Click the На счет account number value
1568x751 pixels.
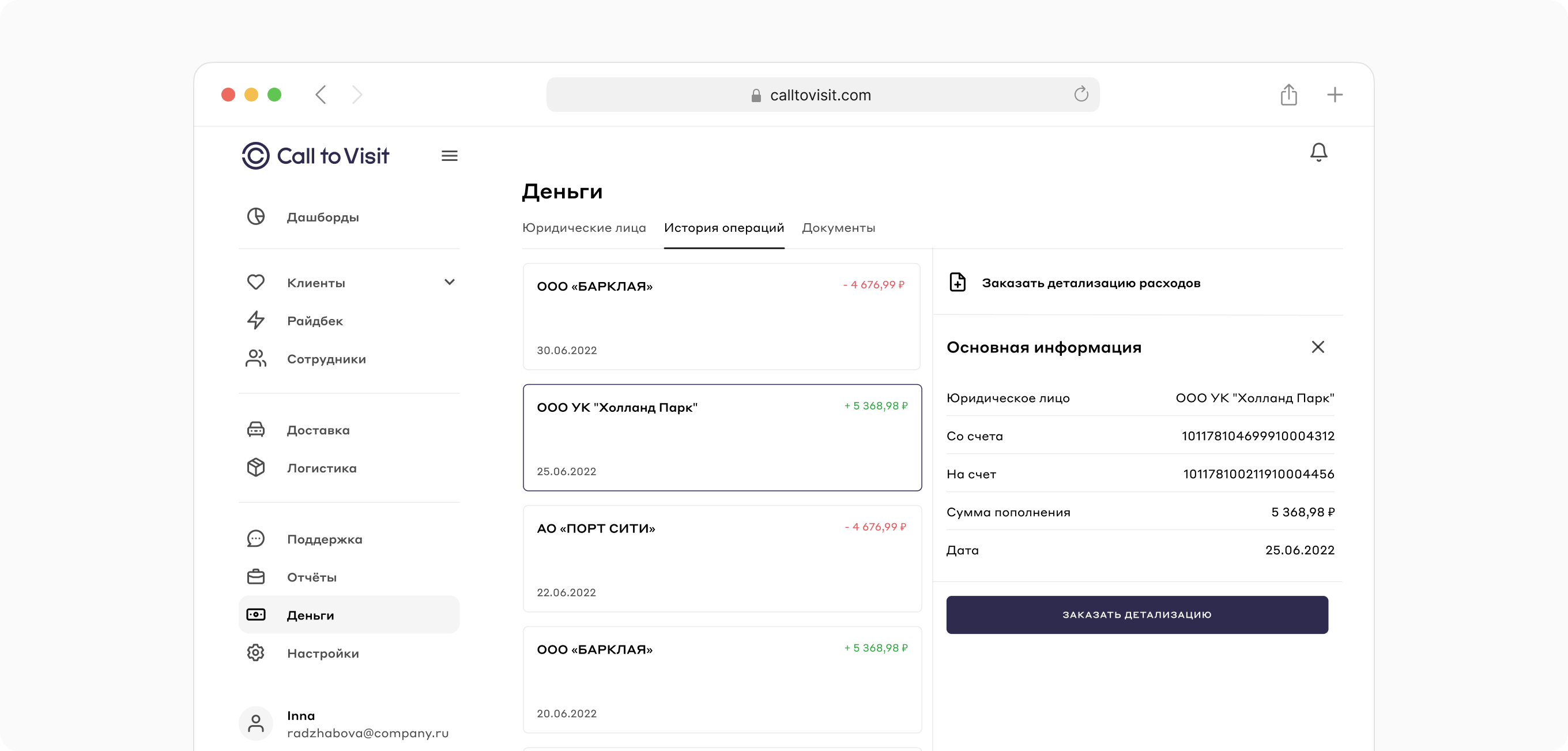(1258, 474)
